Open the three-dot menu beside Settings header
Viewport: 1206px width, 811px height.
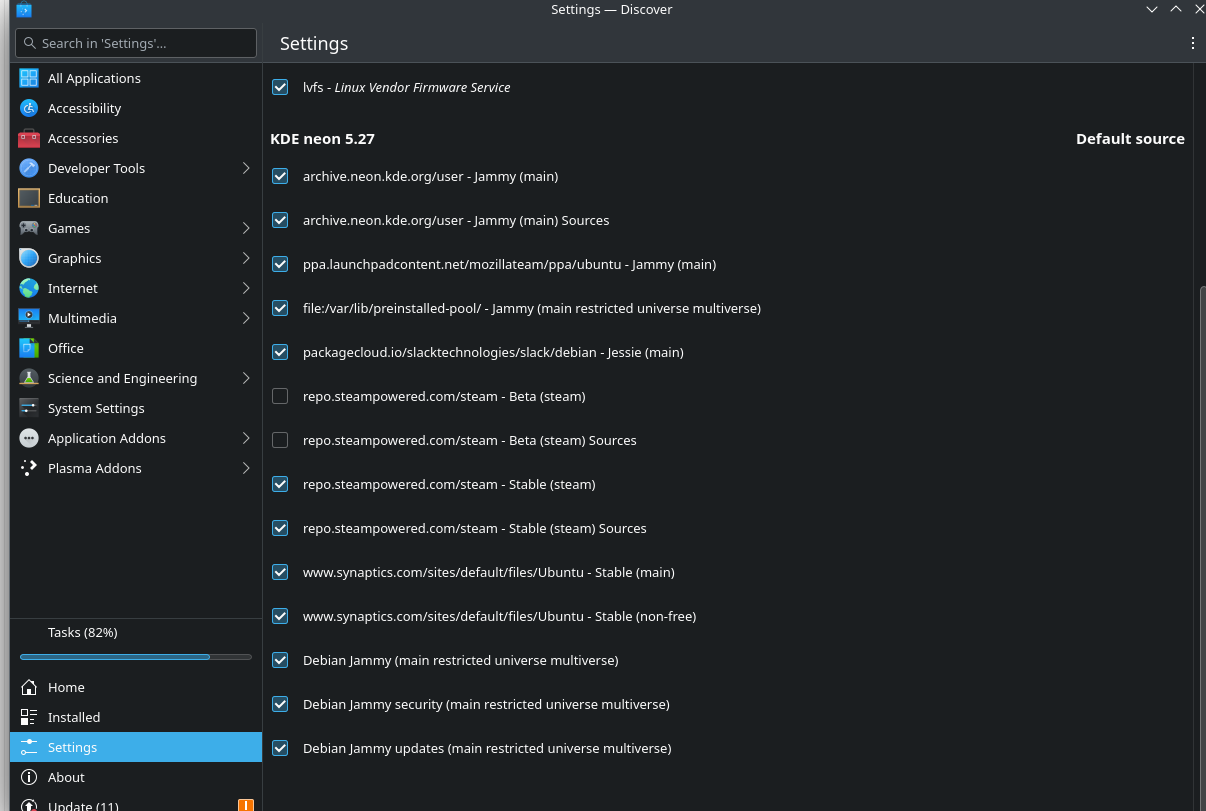pos(1192,43)
